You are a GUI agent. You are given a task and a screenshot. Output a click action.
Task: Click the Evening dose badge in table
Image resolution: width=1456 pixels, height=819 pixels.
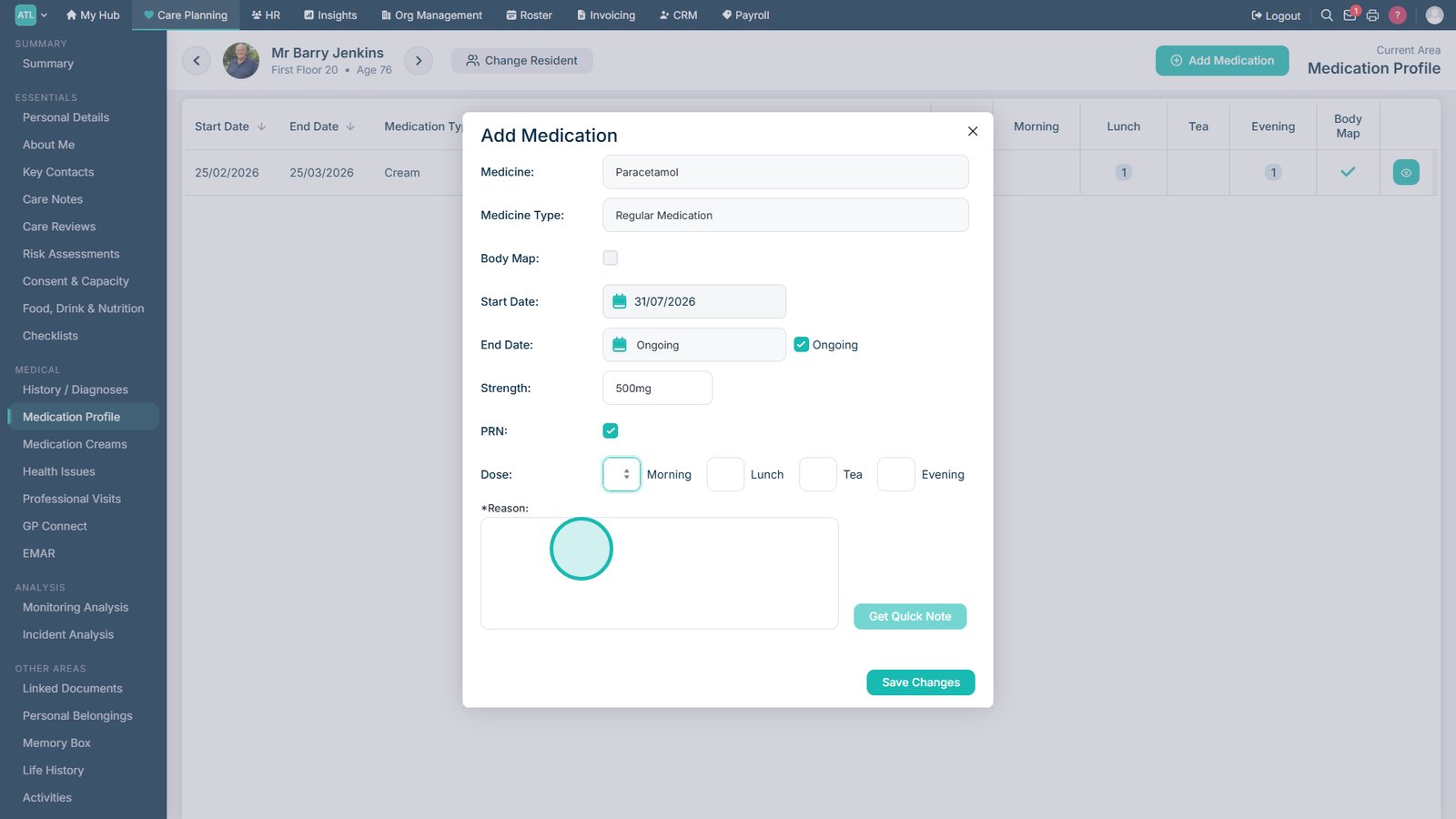click(x=1273, y=173)
